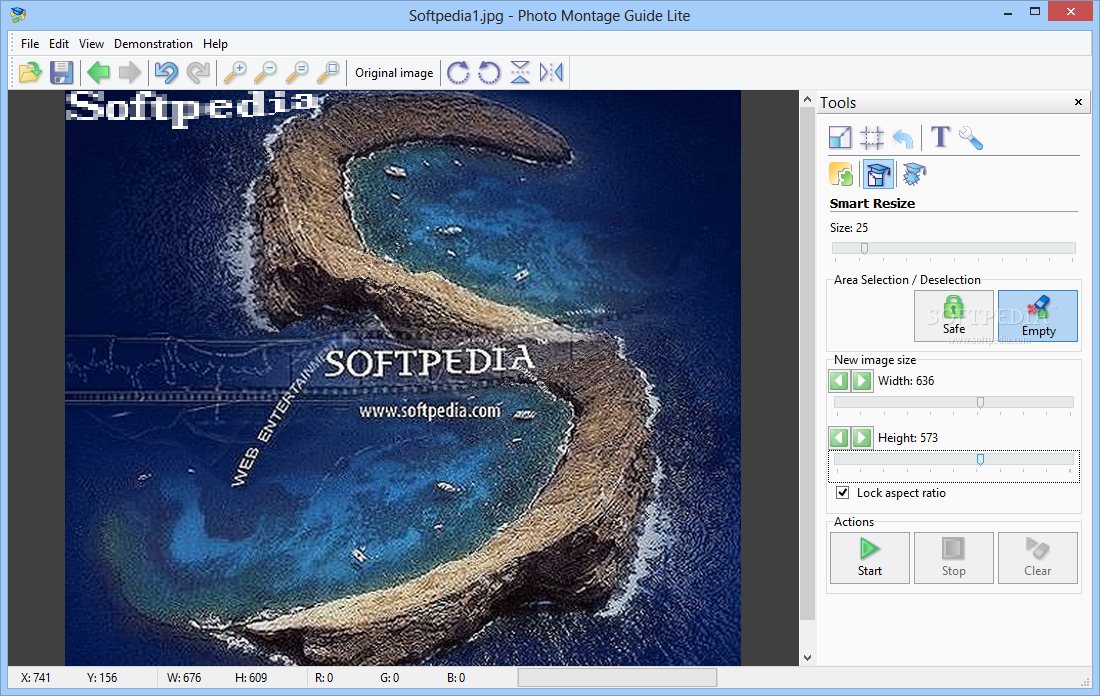The width and height of the screenshot is (1100, 696).
Task: Select the Crop tool in Tools panel
Action: point(872,138)
